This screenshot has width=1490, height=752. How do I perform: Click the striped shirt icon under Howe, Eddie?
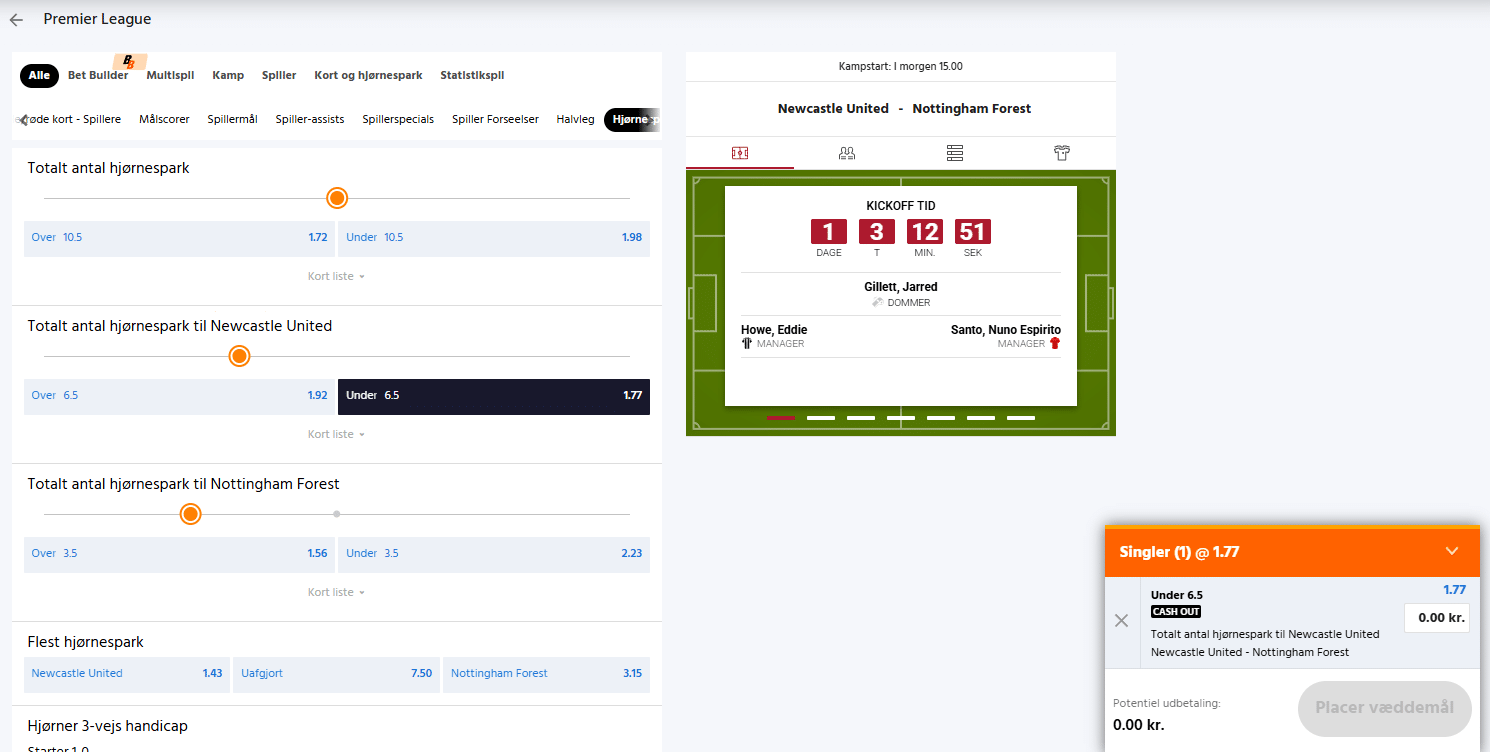tap(747, 343)
